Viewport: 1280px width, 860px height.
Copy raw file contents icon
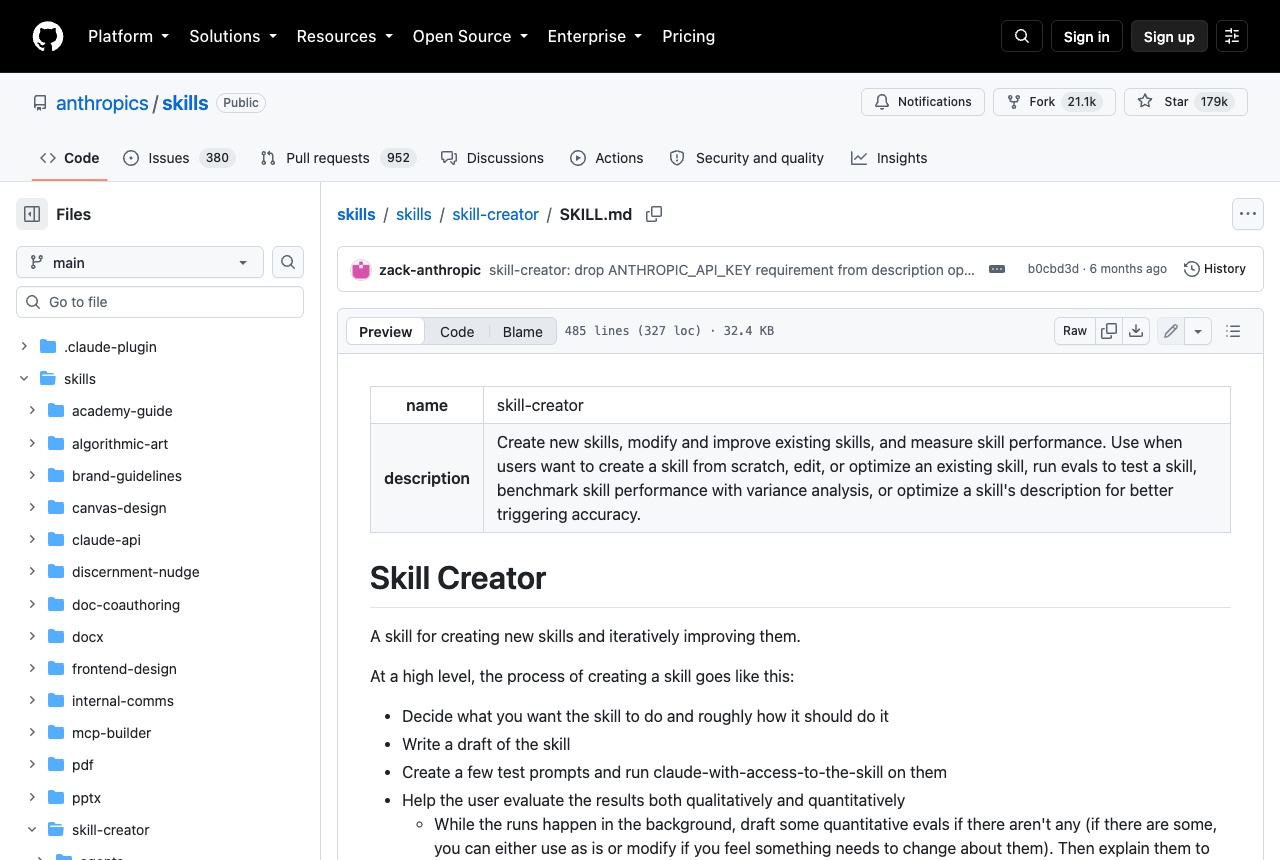(x=1109, y=331)
